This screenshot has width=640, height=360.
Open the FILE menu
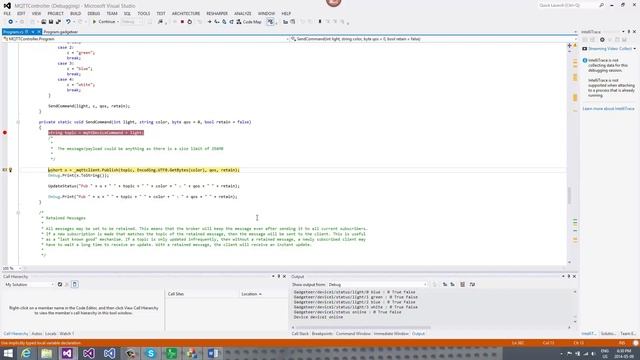coord(7,13)
